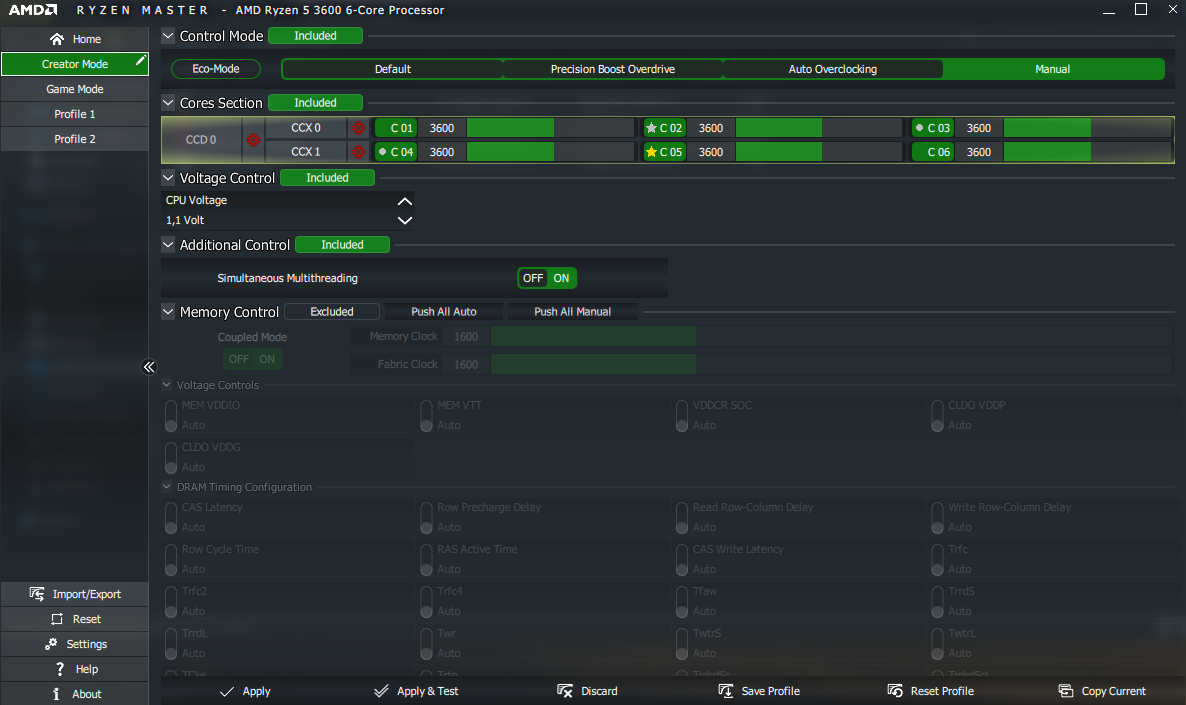
Task: Click the Apply checkmark icon
Action: 226,691
